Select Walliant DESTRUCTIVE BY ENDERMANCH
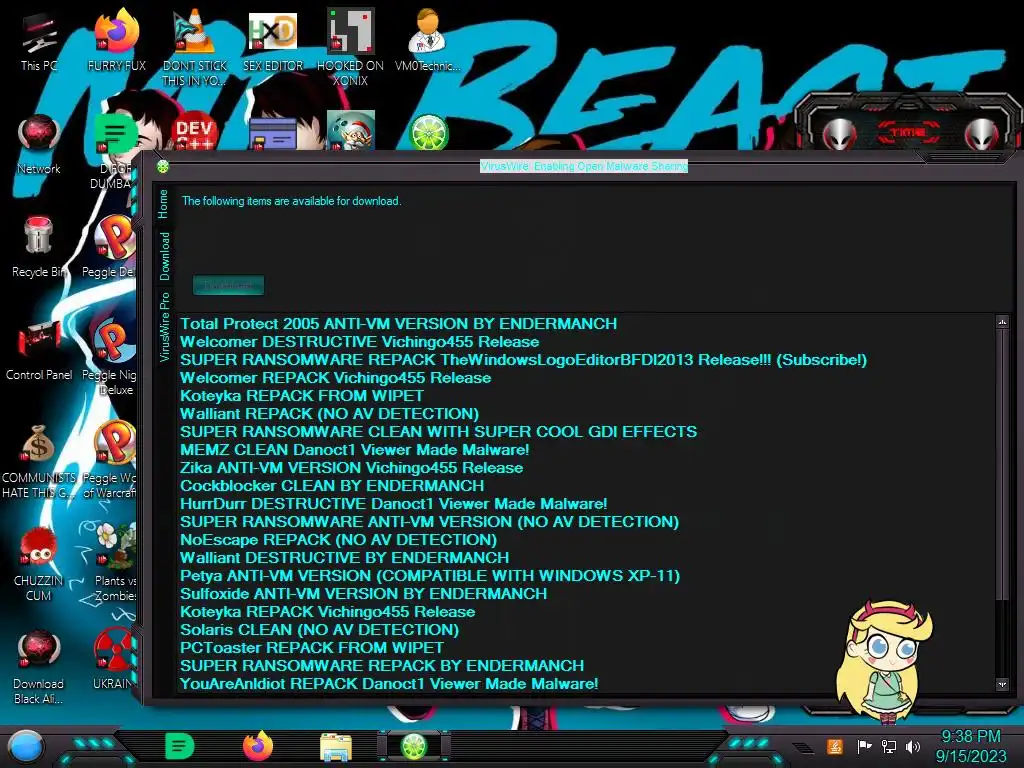Viewport: 1024px width, 768px height. pos(344,558)
